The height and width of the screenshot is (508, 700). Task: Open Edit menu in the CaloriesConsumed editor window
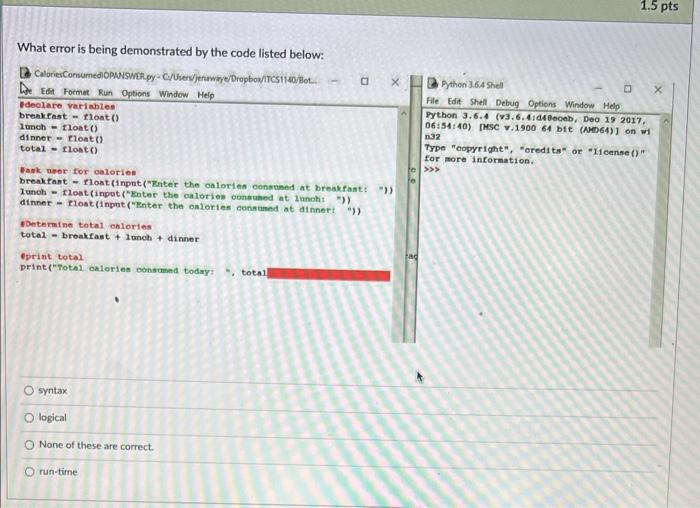(48, 92)
